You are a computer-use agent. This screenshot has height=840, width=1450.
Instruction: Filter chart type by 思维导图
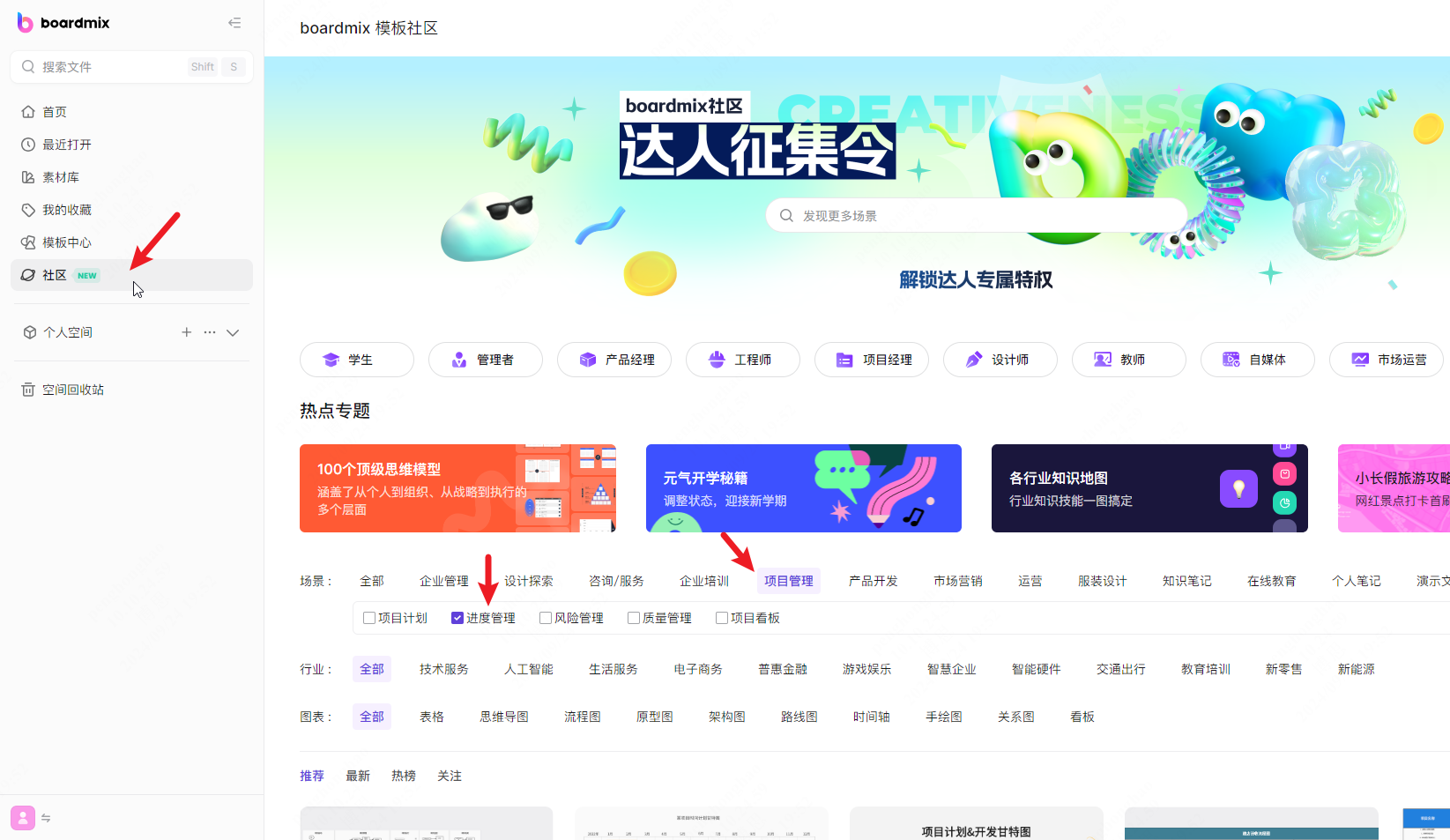tap(504, 717)
